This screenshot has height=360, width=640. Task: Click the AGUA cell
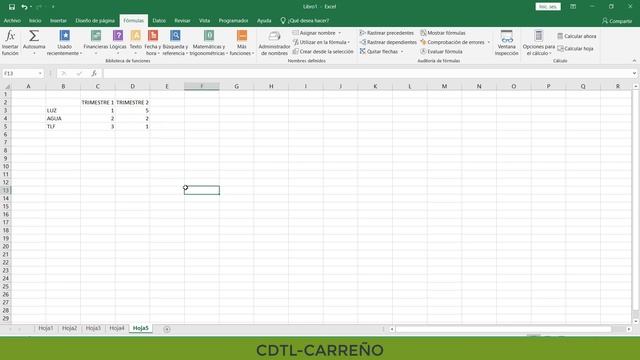(63, 118)
